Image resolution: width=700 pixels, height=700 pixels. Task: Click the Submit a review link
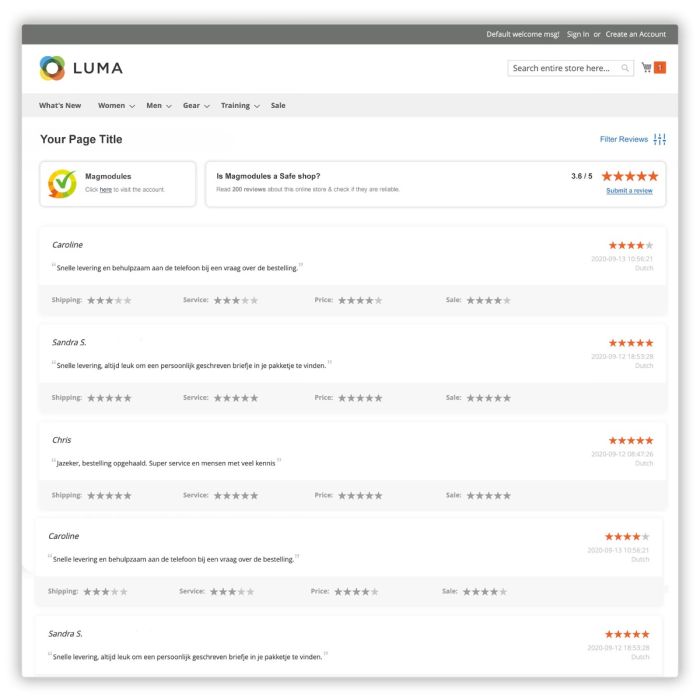[629, 191]
